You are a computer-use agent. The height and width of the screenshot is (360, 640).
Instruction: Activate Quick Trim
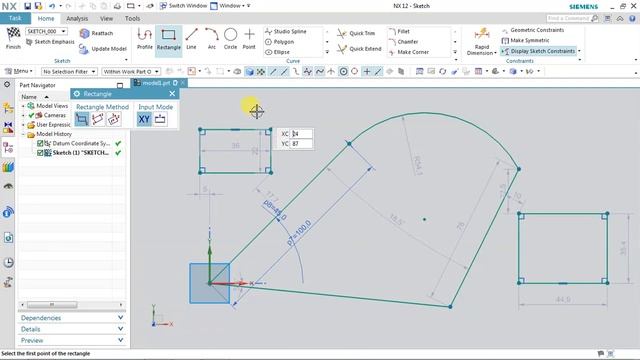[x=356, y=33]
